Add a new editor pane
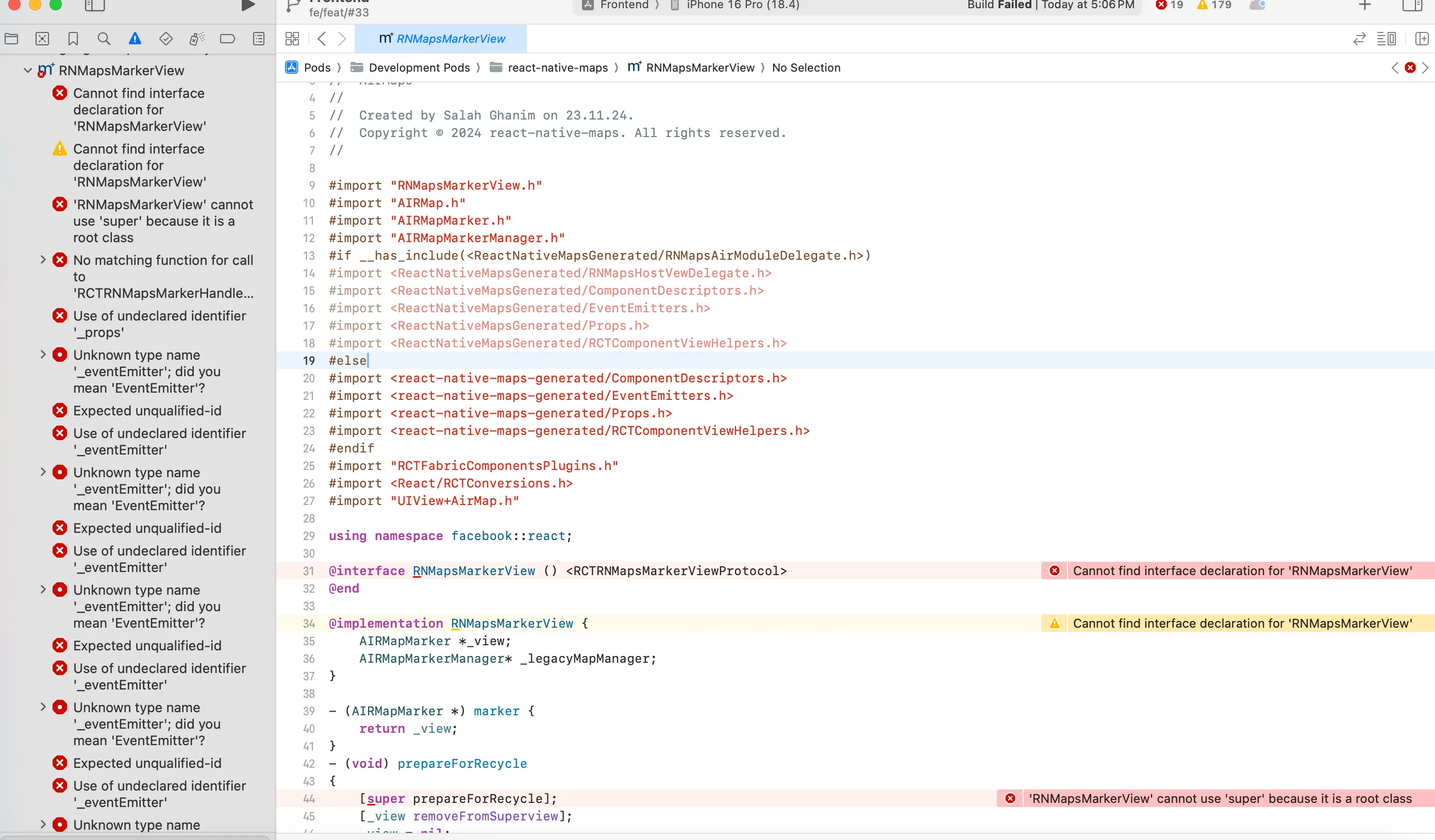 (x=1422, y=39)
